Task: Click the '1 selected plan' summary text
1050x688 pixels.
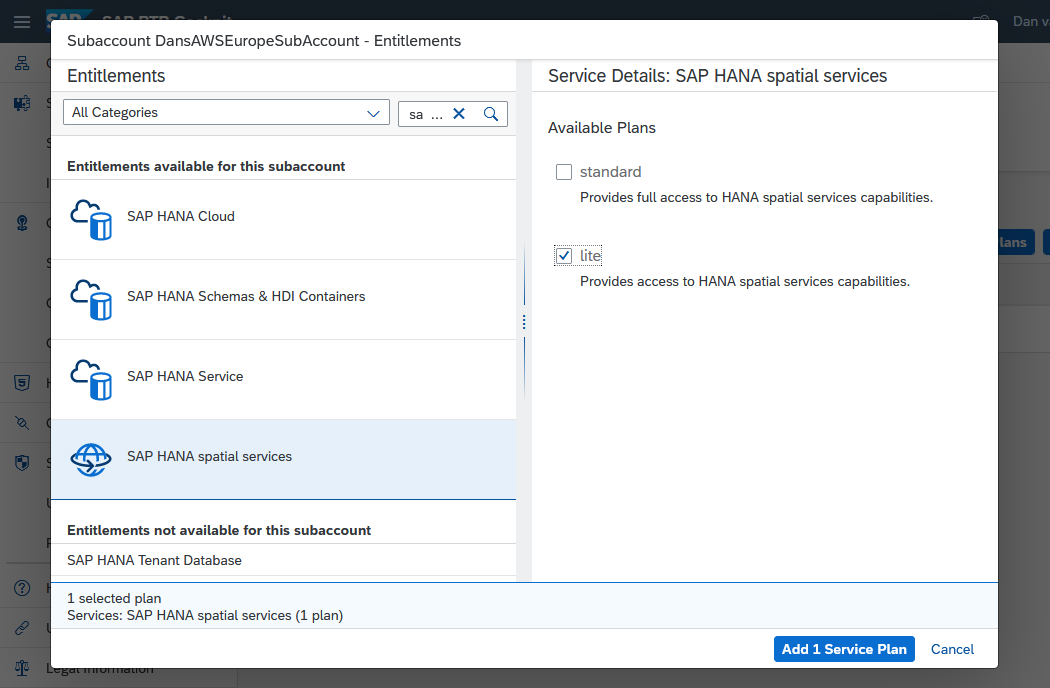Action: (x=114, y=598)
